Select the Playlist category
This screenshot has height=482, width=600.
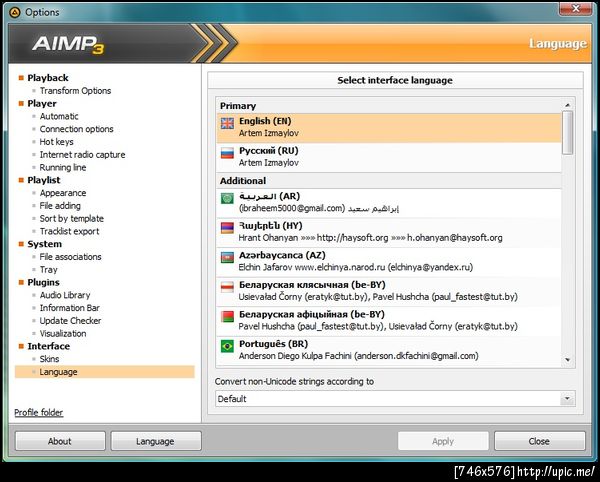(44, 180)
